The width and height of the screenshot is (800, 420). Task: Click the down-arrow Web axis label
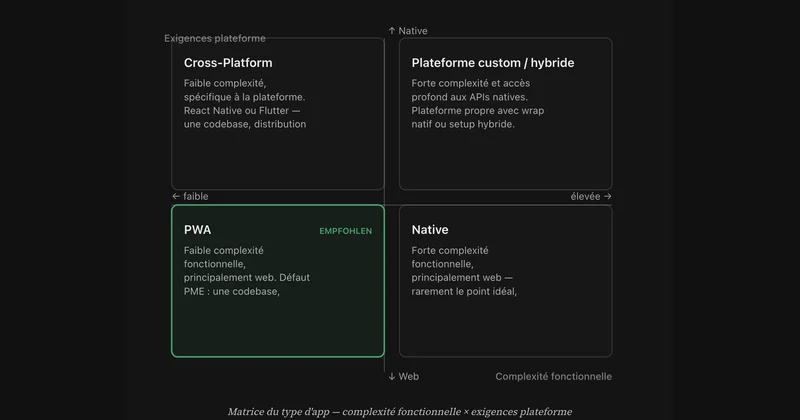click(x=404, y=377)
